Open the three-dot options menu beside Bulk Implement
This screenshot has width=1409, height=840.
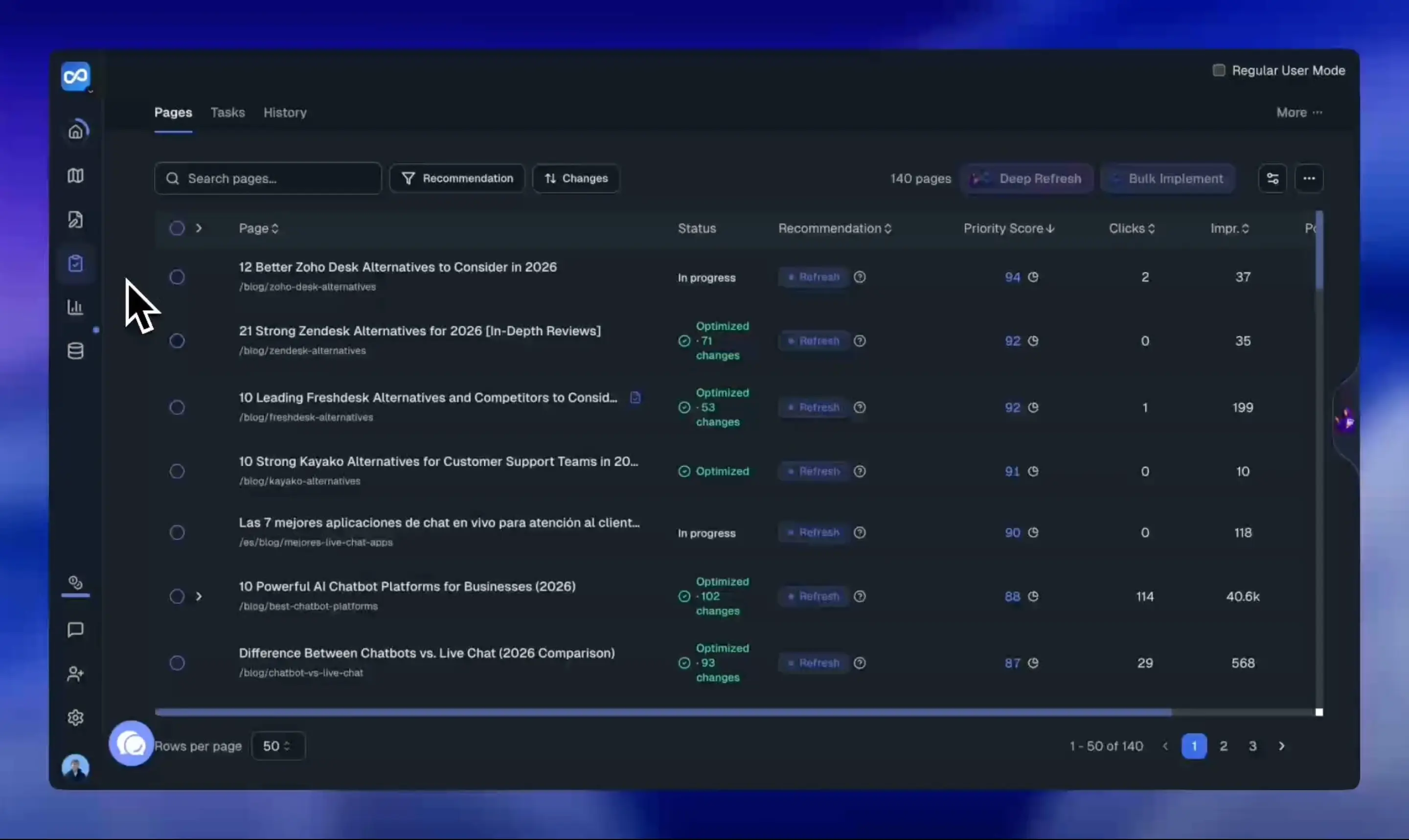1309,178
